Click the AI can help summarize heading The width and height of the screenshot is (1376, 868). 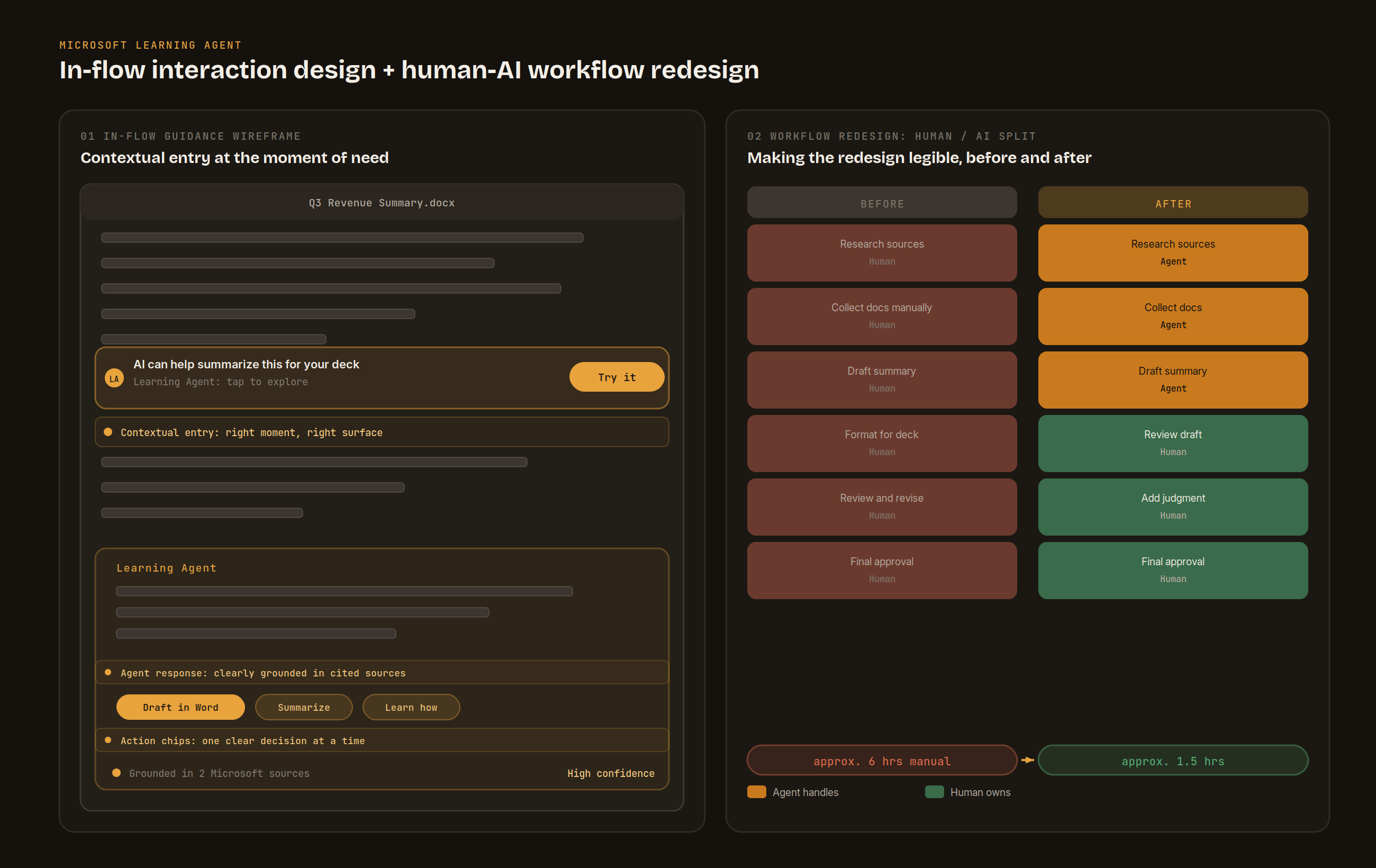coord(246,364)
